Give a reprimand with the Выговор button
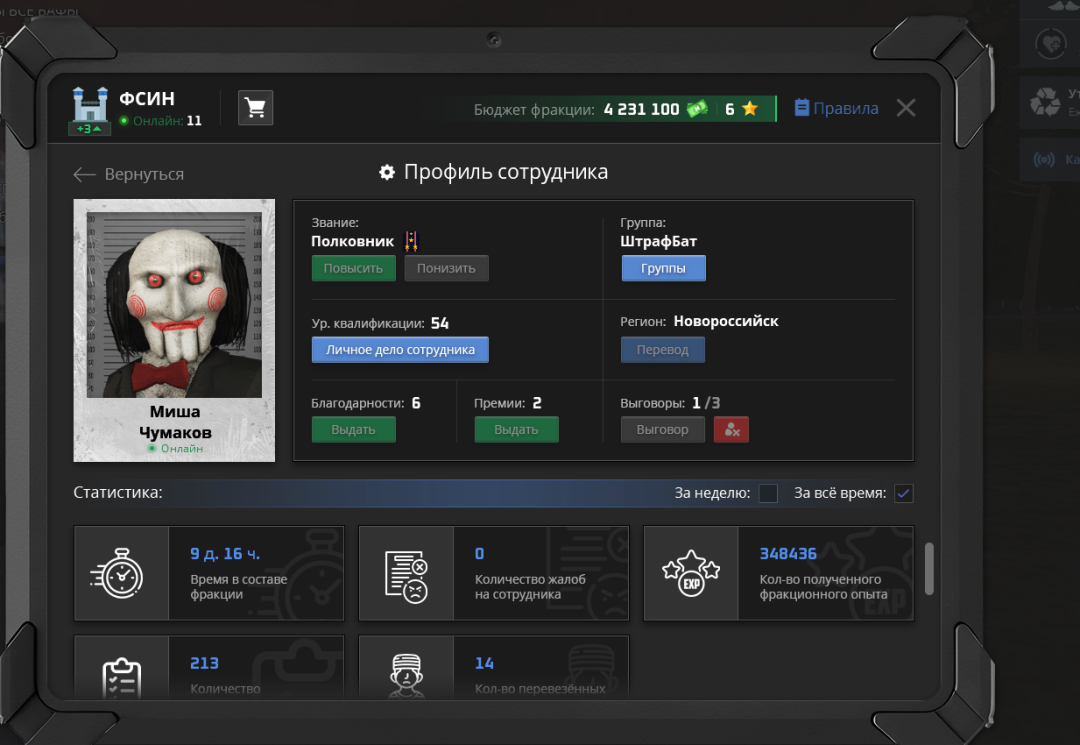 tap(663, 430)
